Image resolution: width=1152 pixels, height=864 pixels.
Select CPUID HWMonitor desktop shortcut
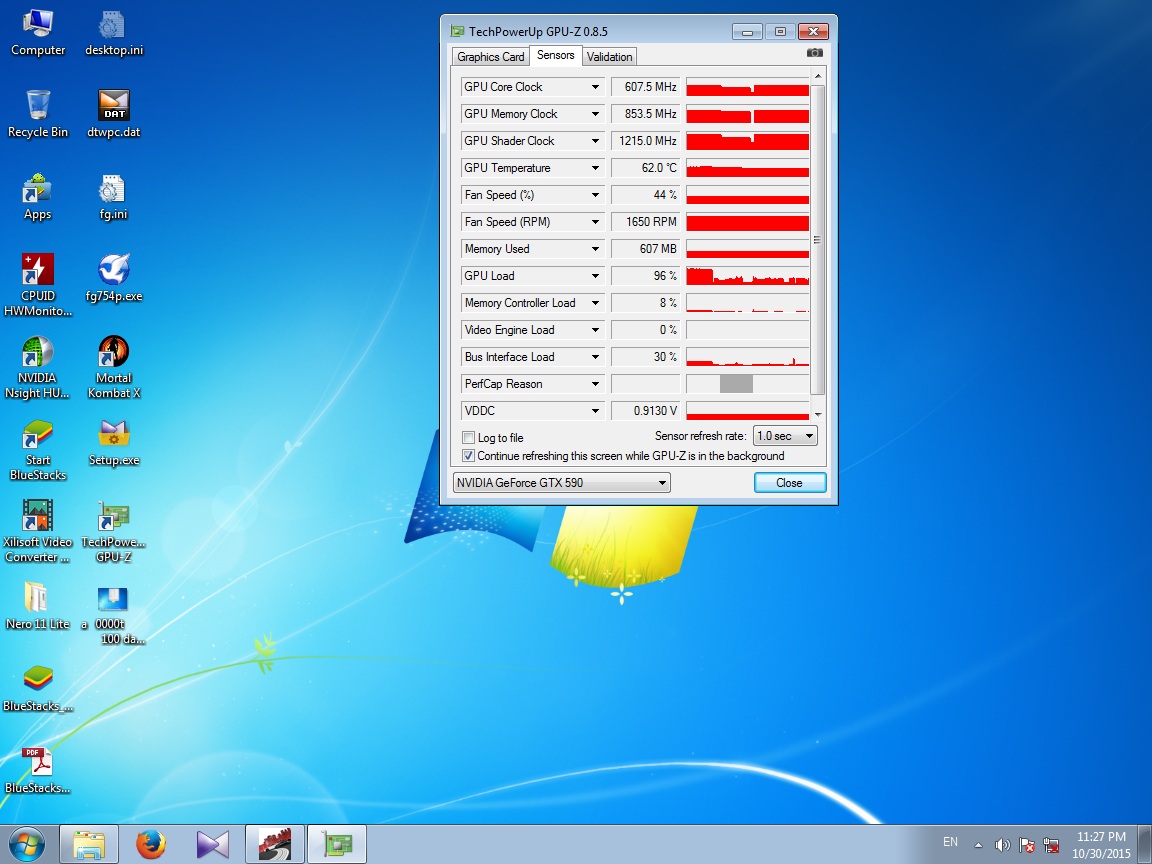(37, 285)
